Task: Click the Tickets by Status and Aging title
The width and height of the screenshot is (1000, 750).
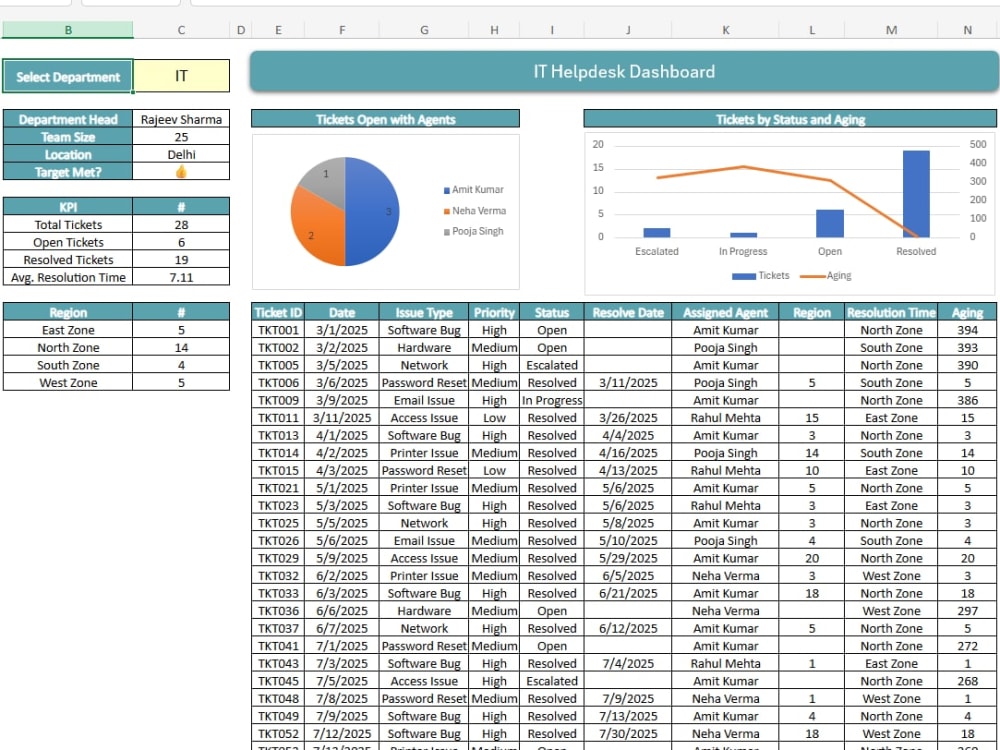Action: 790,119
